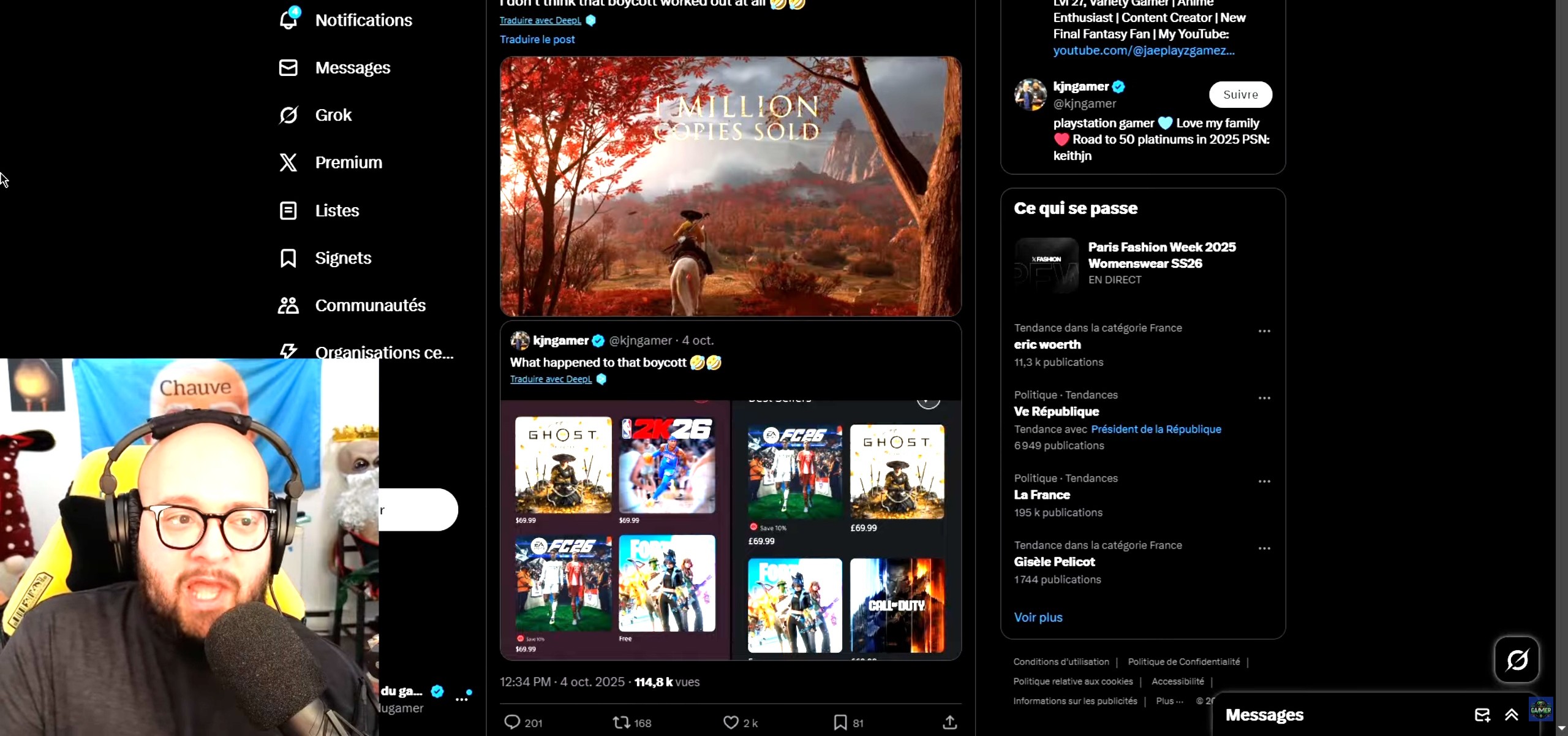Like the post with the heart icon
The image size is (1568, 736).
click(731, 723)
